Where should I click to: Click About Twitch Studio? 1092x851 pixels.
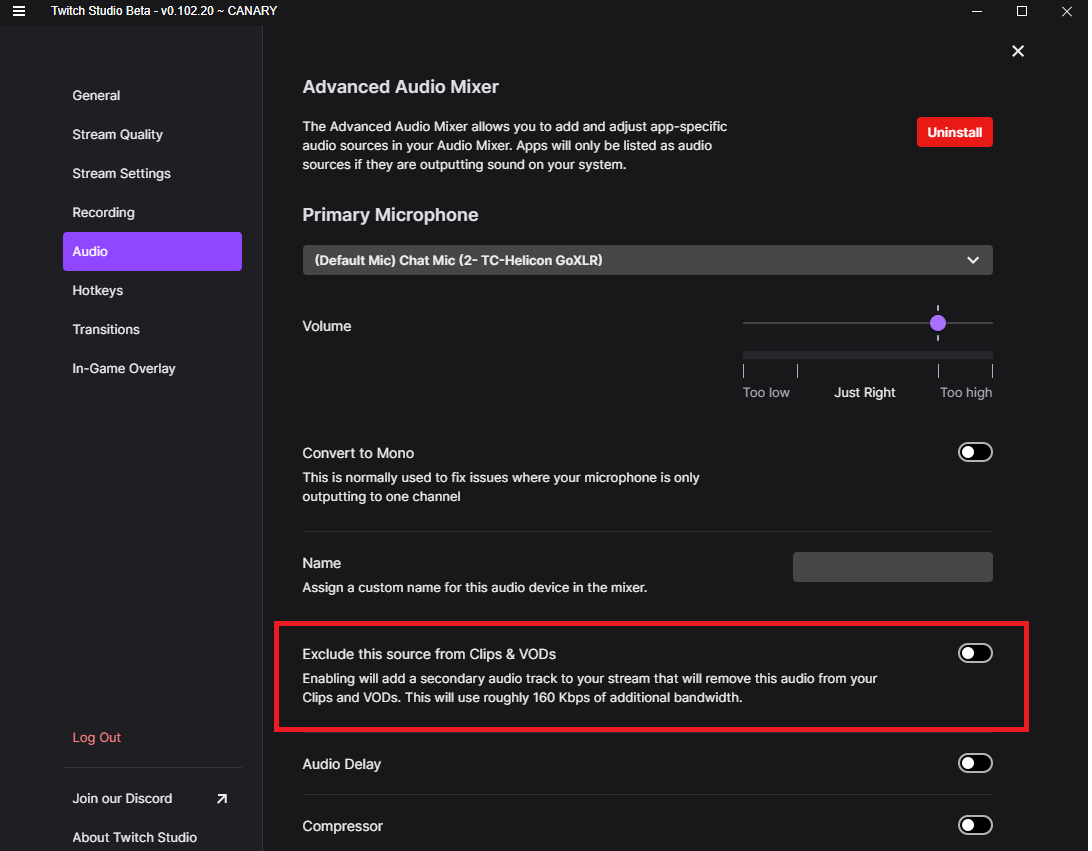click(134, 837)
